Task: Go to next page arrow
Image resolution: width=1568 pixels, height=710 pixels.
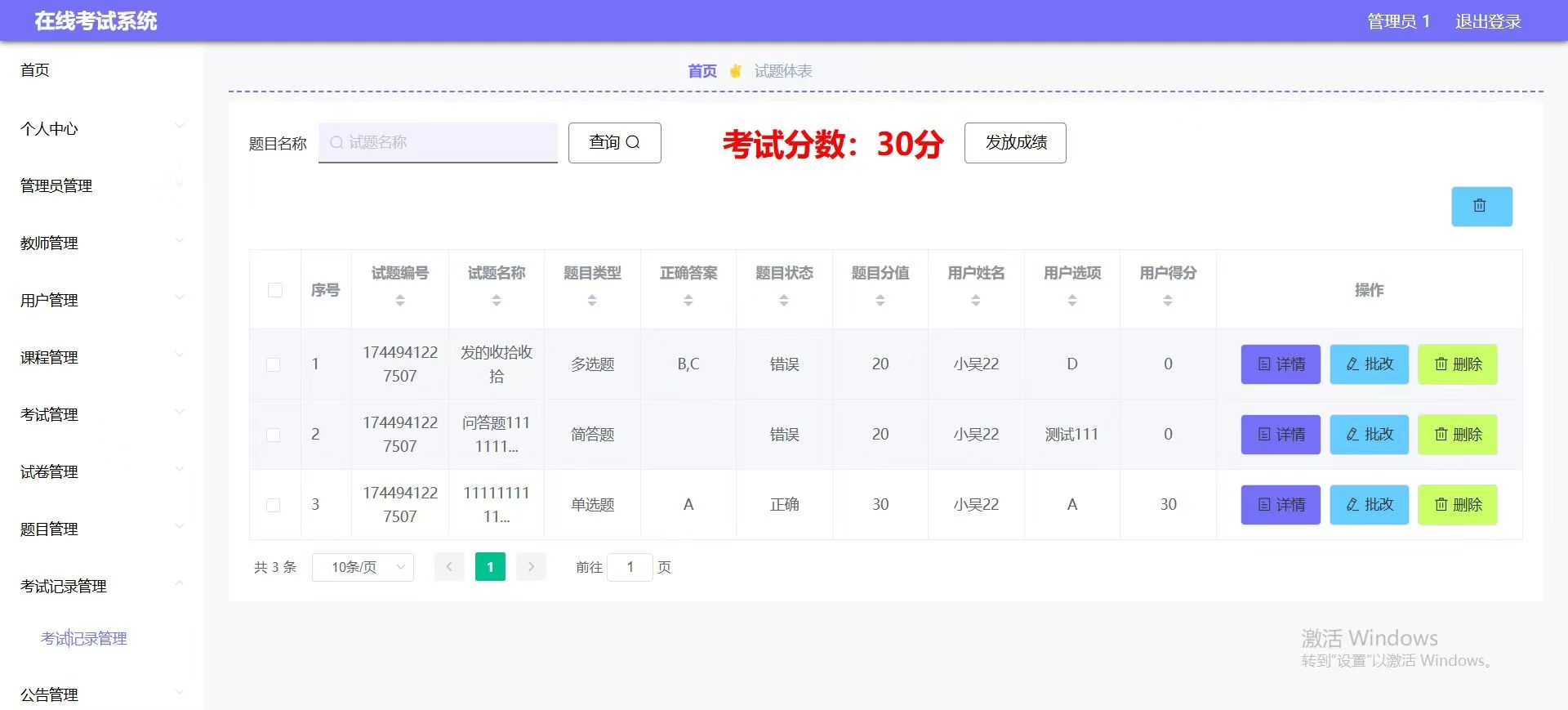Action: coord(531,566)
